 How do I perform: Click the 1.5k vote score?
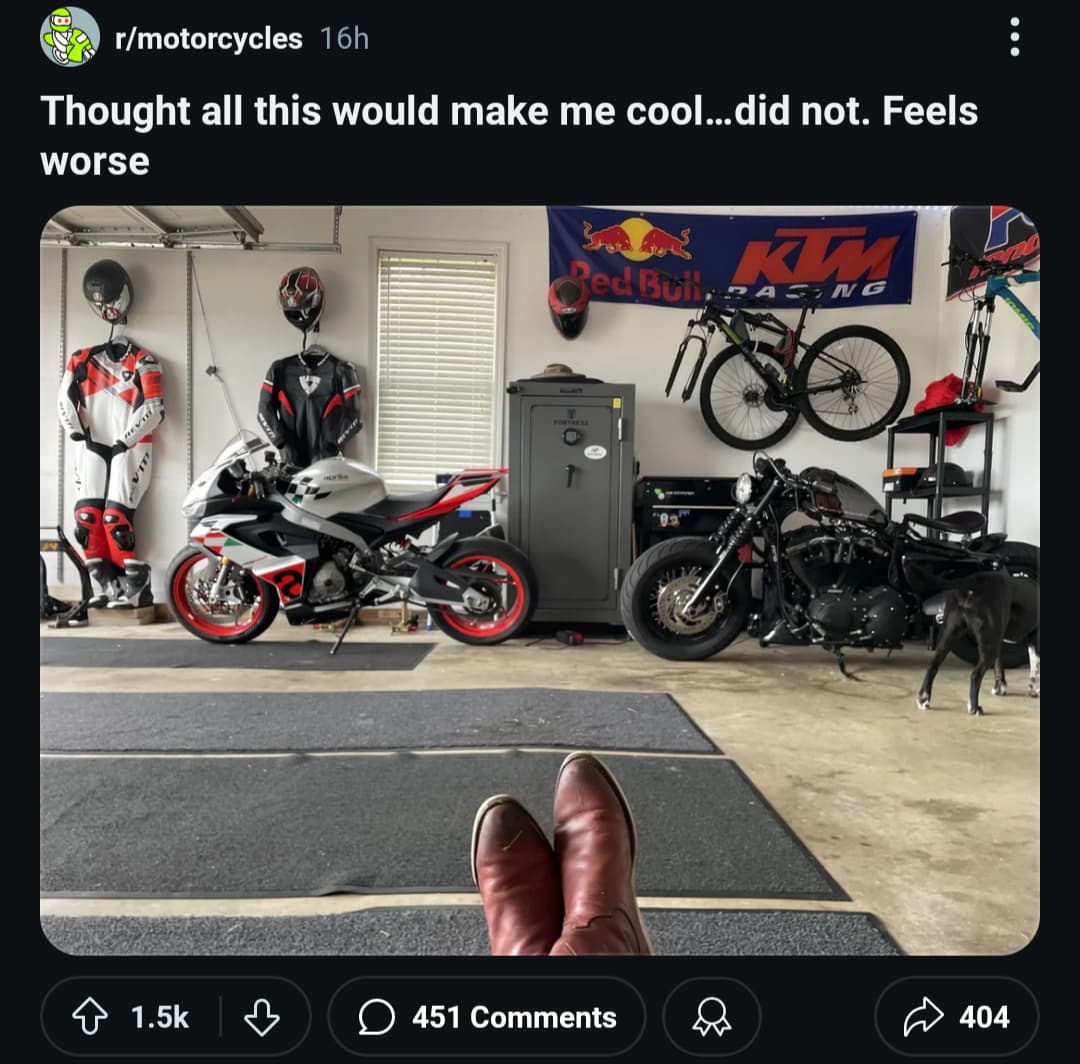(x=159, y=1016)
